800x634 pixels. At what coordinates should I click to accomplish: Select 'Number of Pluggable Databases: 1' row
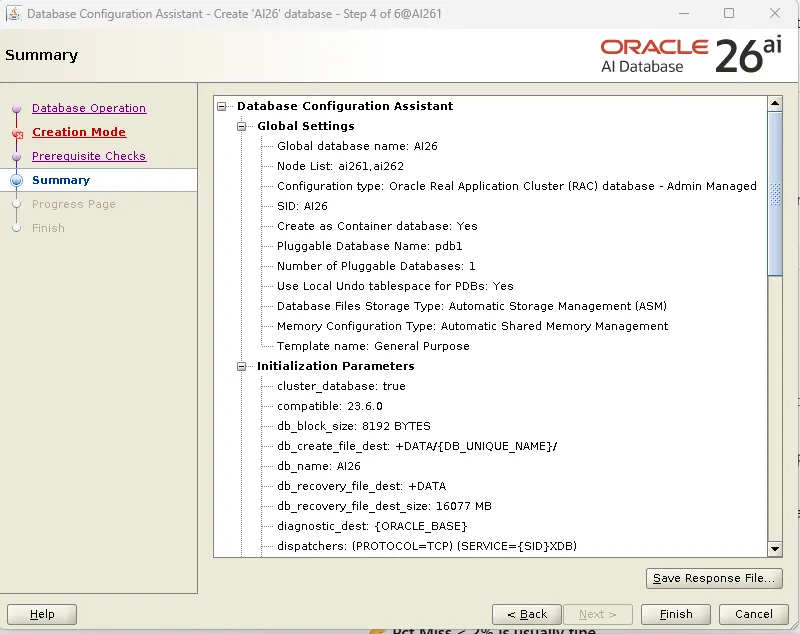point(376,266)
